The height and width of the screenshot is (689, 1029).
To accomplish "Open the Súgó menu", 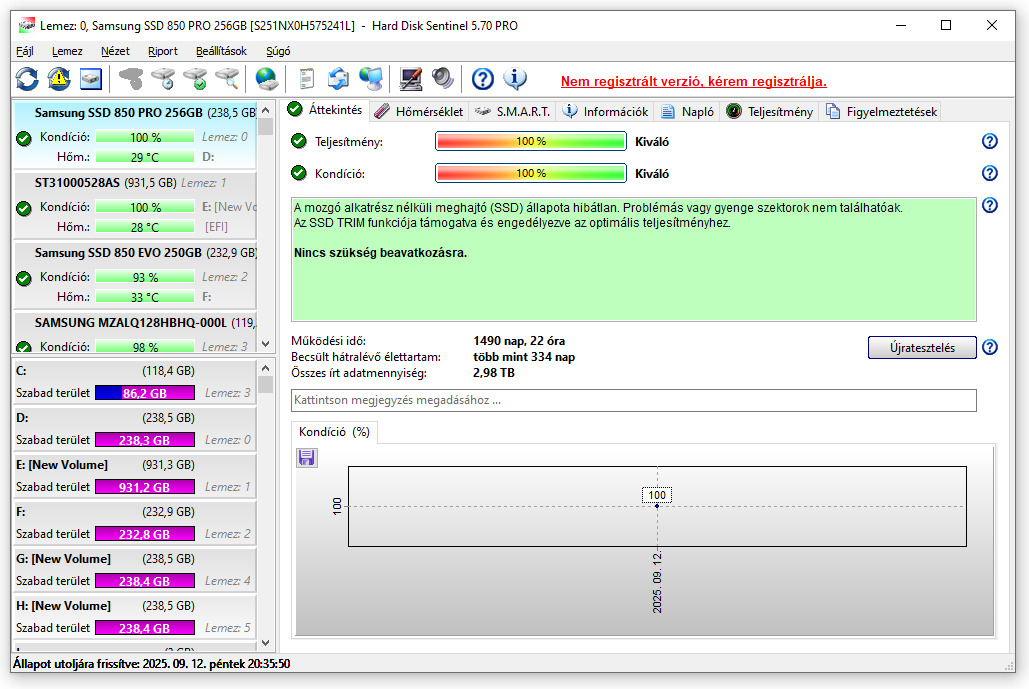I will [x=278, y=51].
